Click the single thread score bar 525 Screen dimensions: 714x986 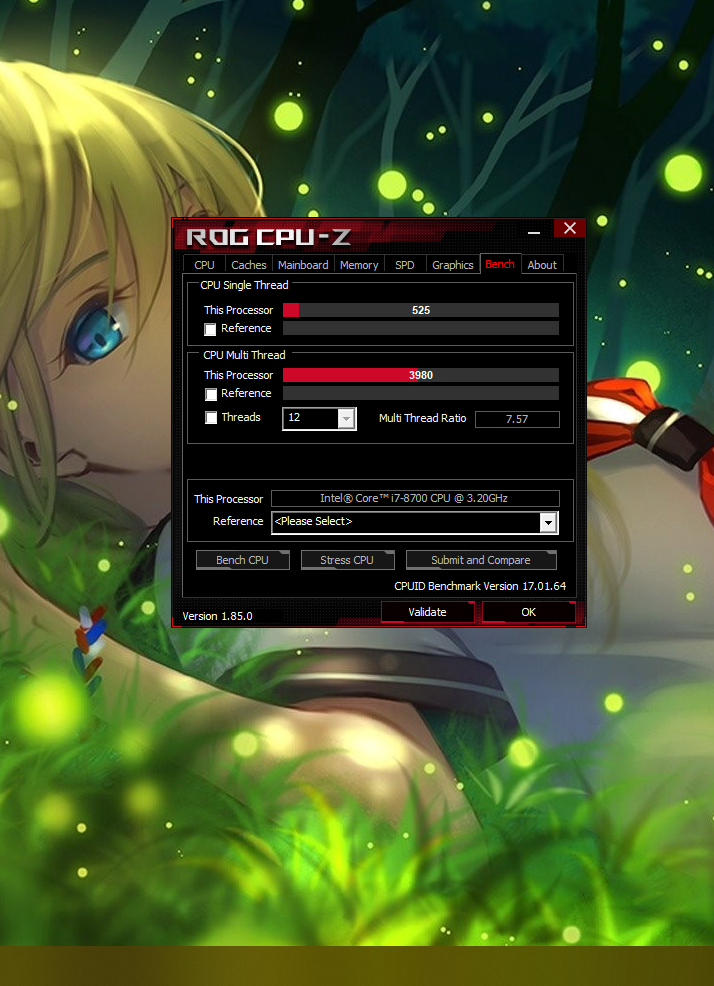point(421,310)
